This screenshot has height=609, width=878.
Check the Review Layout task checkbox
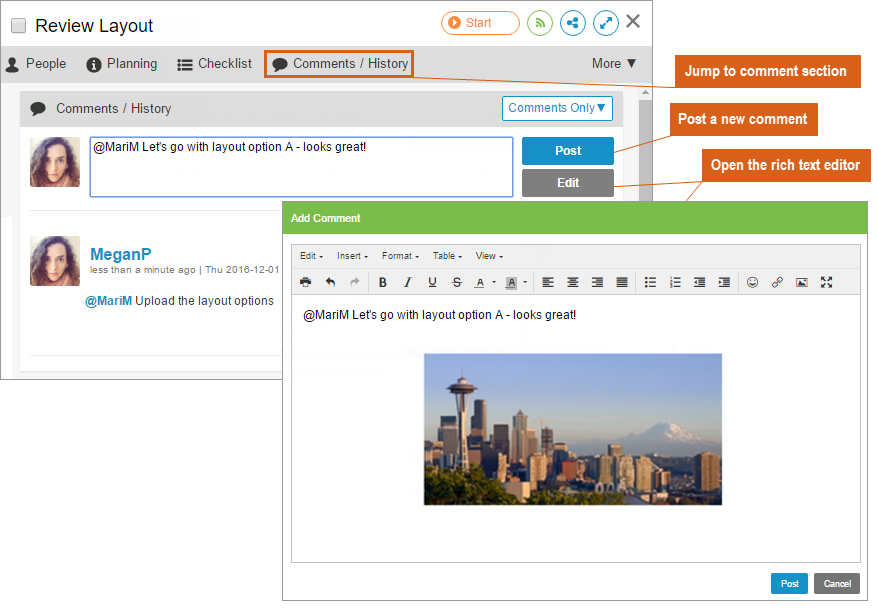pos(18,26)
